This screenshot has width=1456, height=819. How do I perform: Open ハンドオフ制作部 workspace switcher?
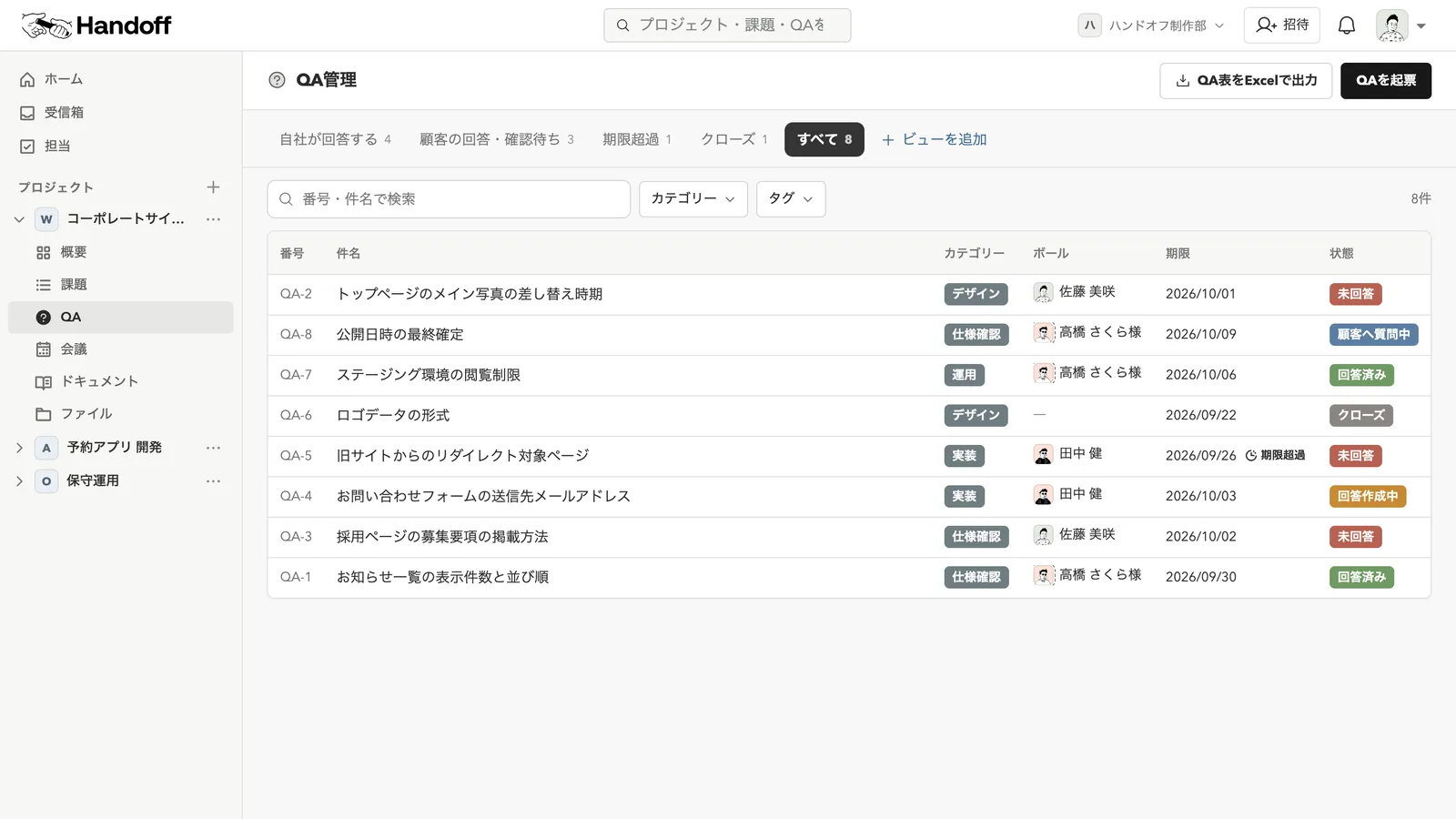click(1152, 25)
